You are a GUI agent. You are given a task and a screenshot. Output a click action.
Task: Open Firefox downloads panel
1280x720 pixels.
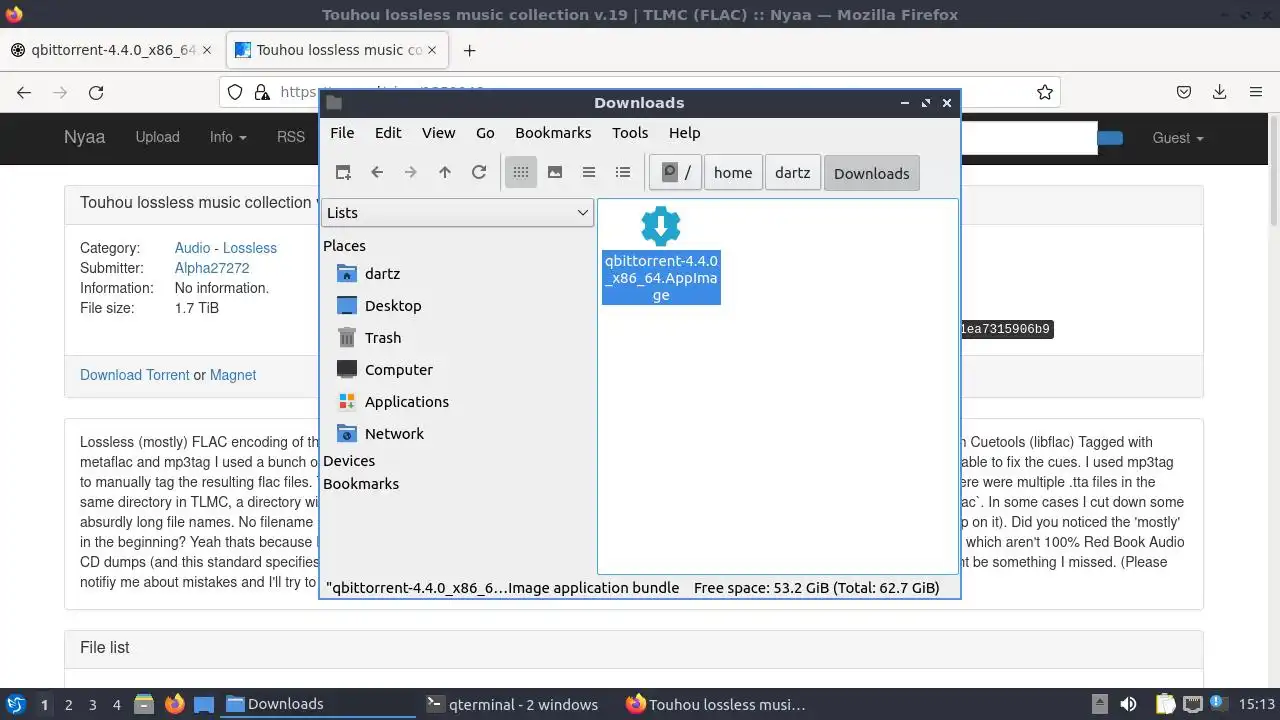click(1220, 92)
